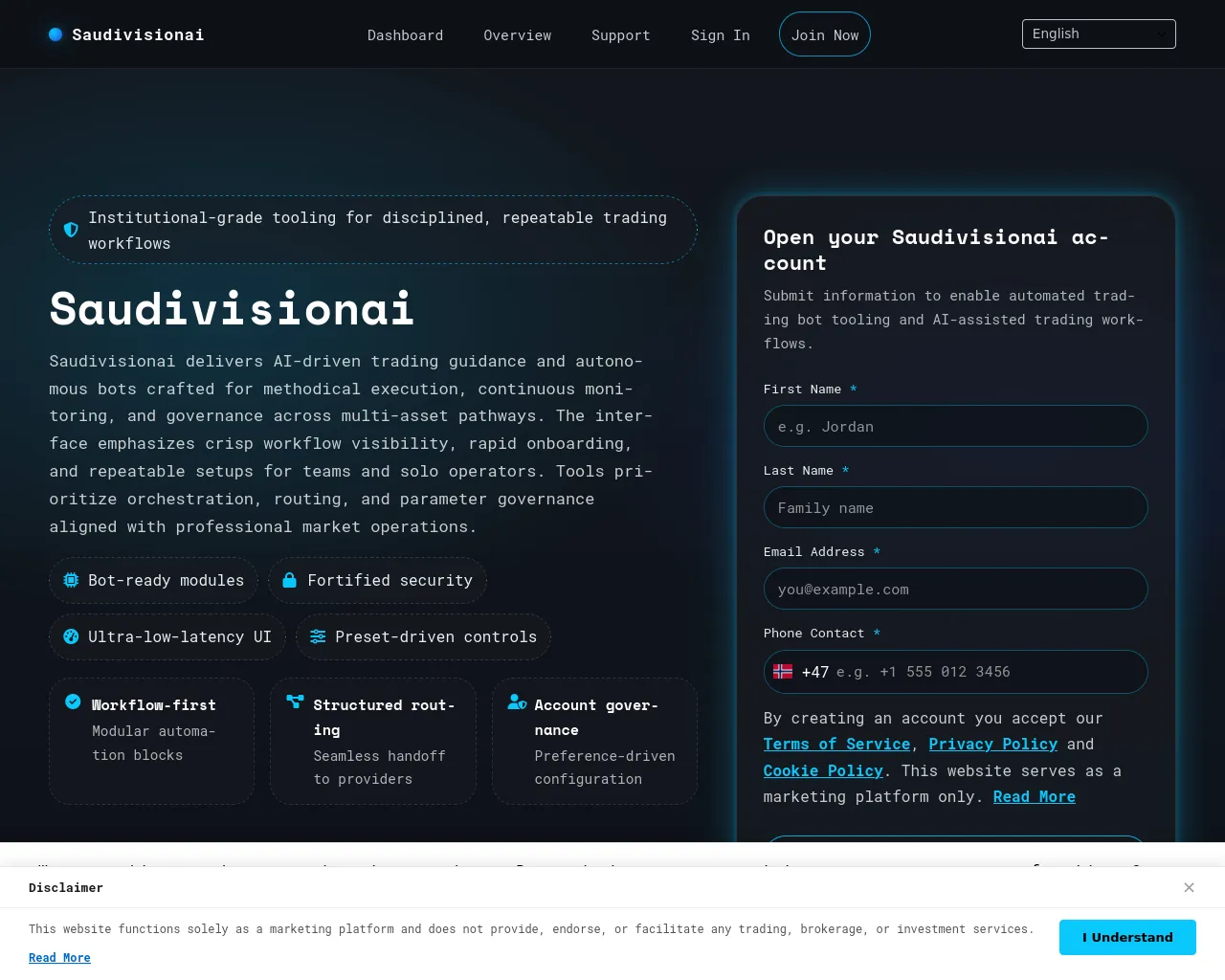This screenshot has height=980, width=1225.
Task: Click the Join Now button
Action: click(x=825, y=34)
